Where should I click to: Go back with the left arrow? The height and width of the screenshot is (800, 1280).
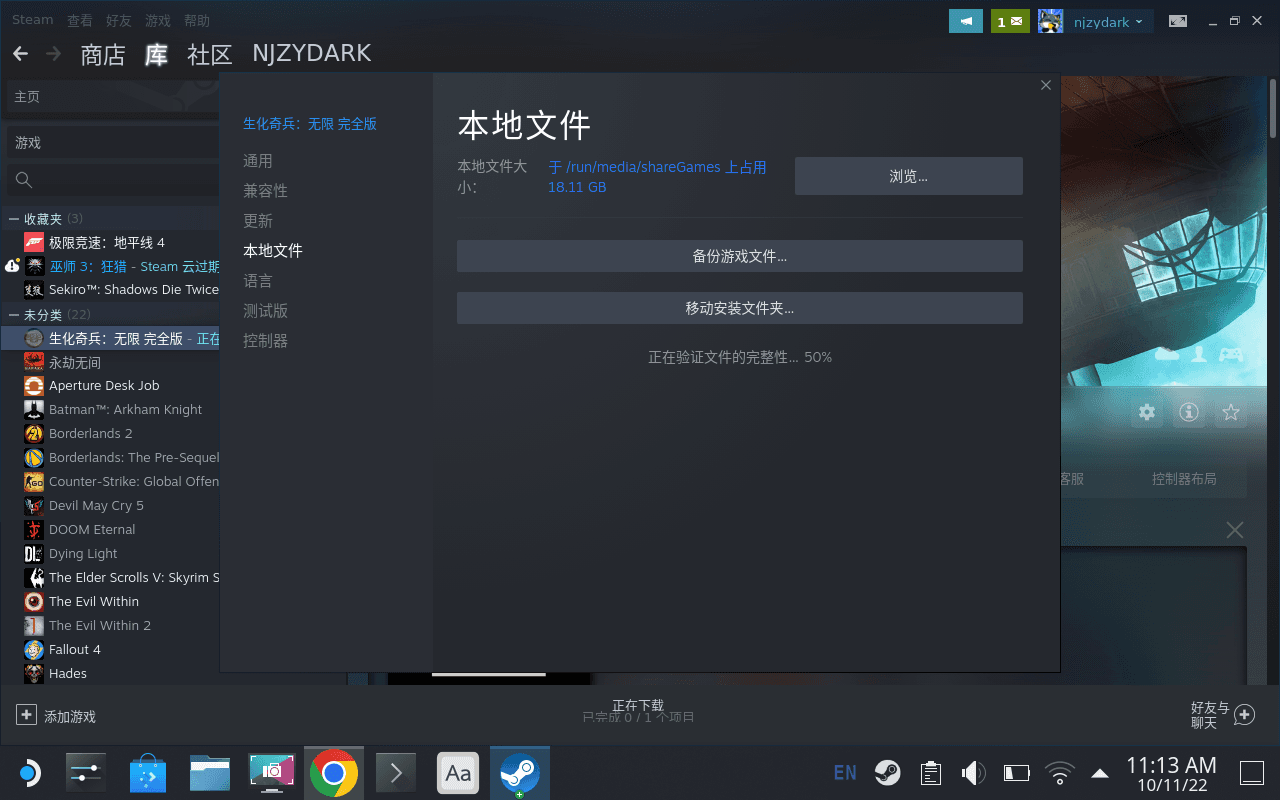[x=20, y=53]
